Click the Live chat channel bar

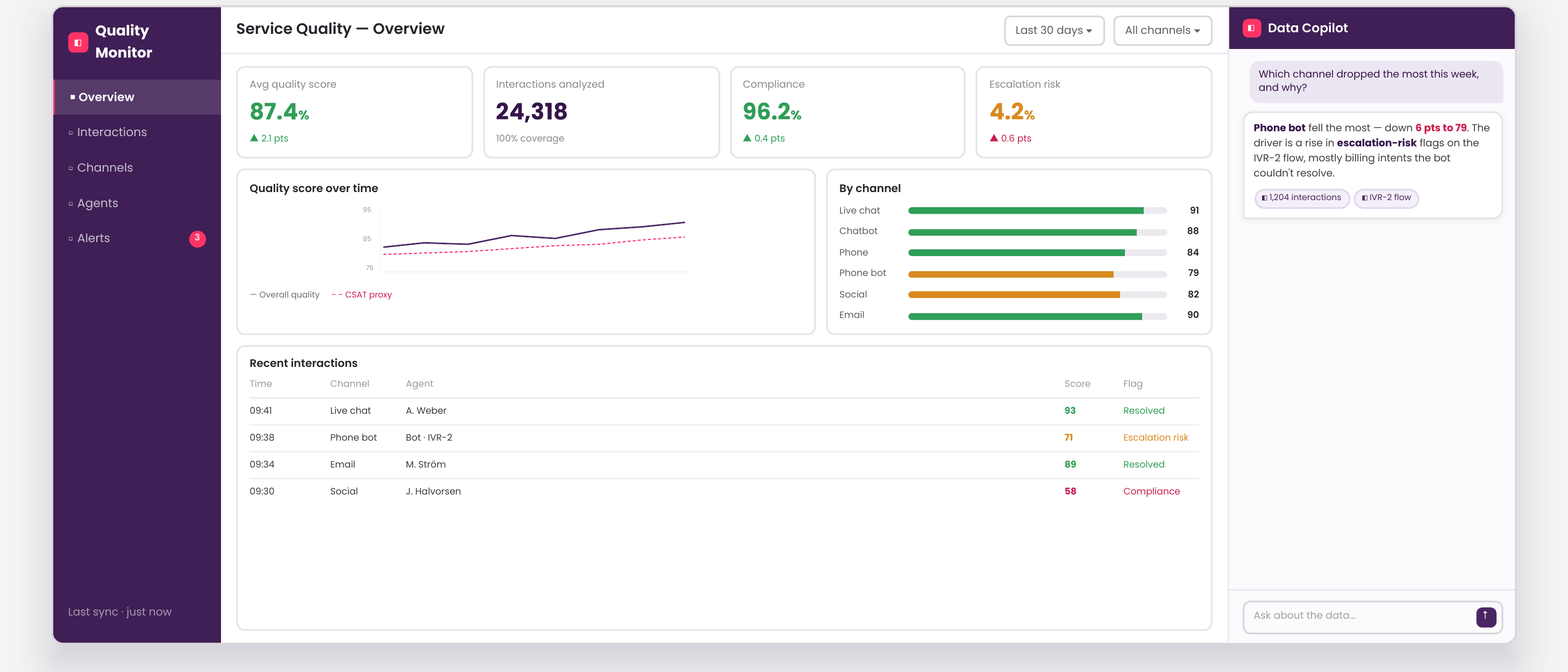[1037, 210]
